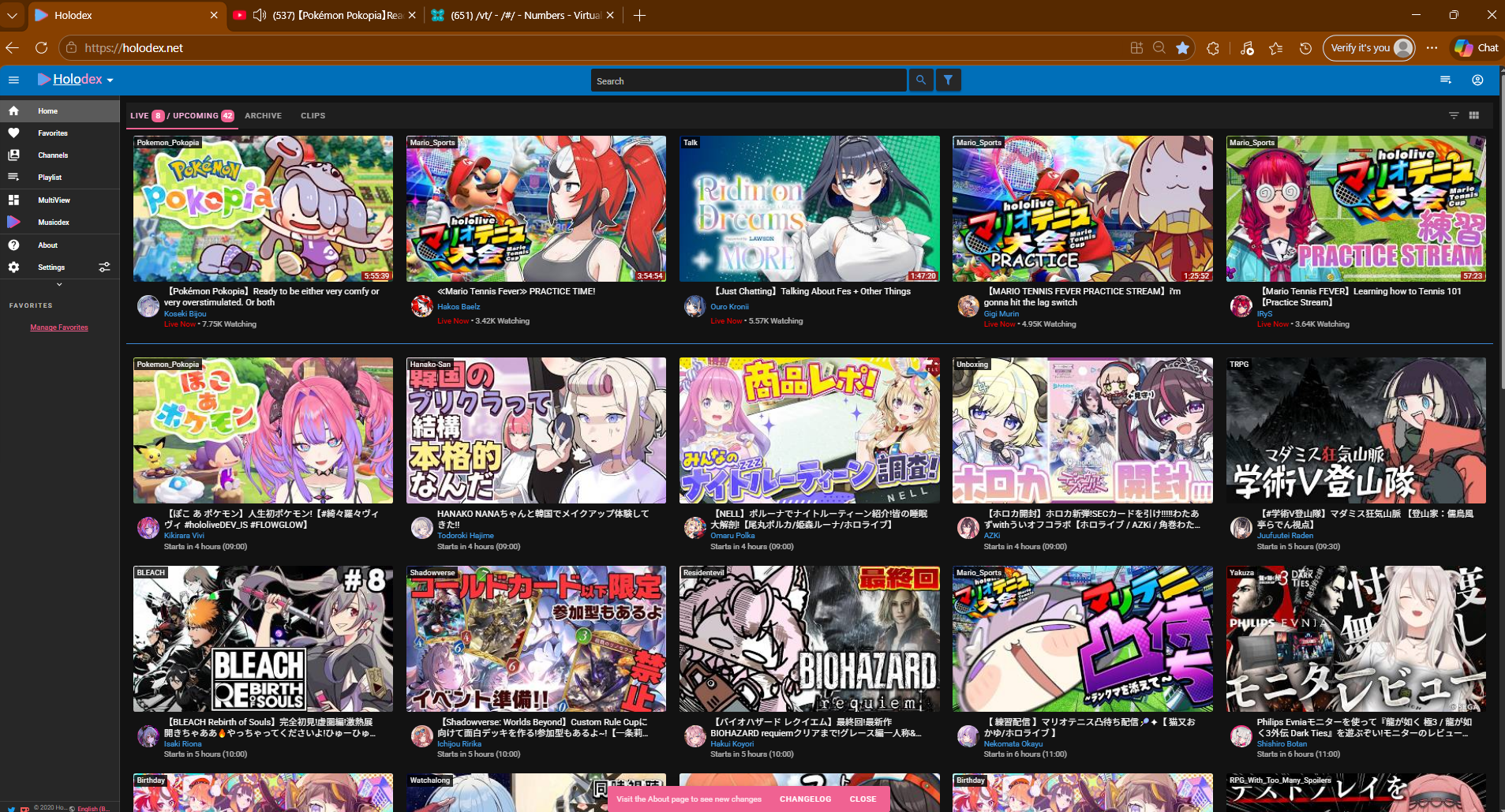Toggle the grid view layout icon
The image size is (1505, 812).
[x=1474, y=115]
